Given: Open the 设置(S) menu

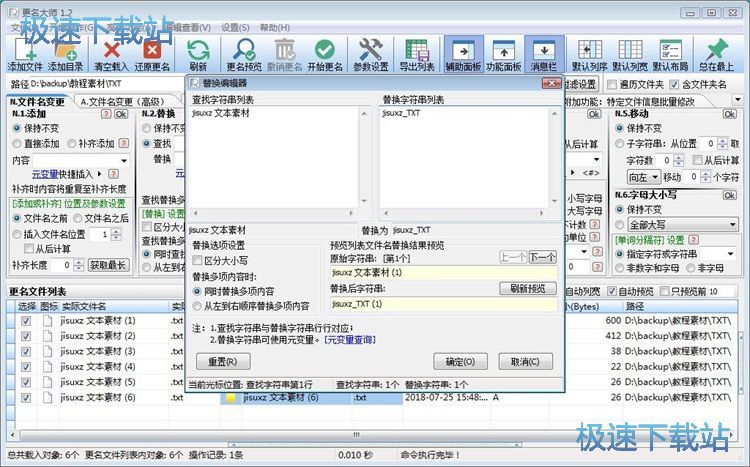Looking at the screenshot, I should coord(235,28).
